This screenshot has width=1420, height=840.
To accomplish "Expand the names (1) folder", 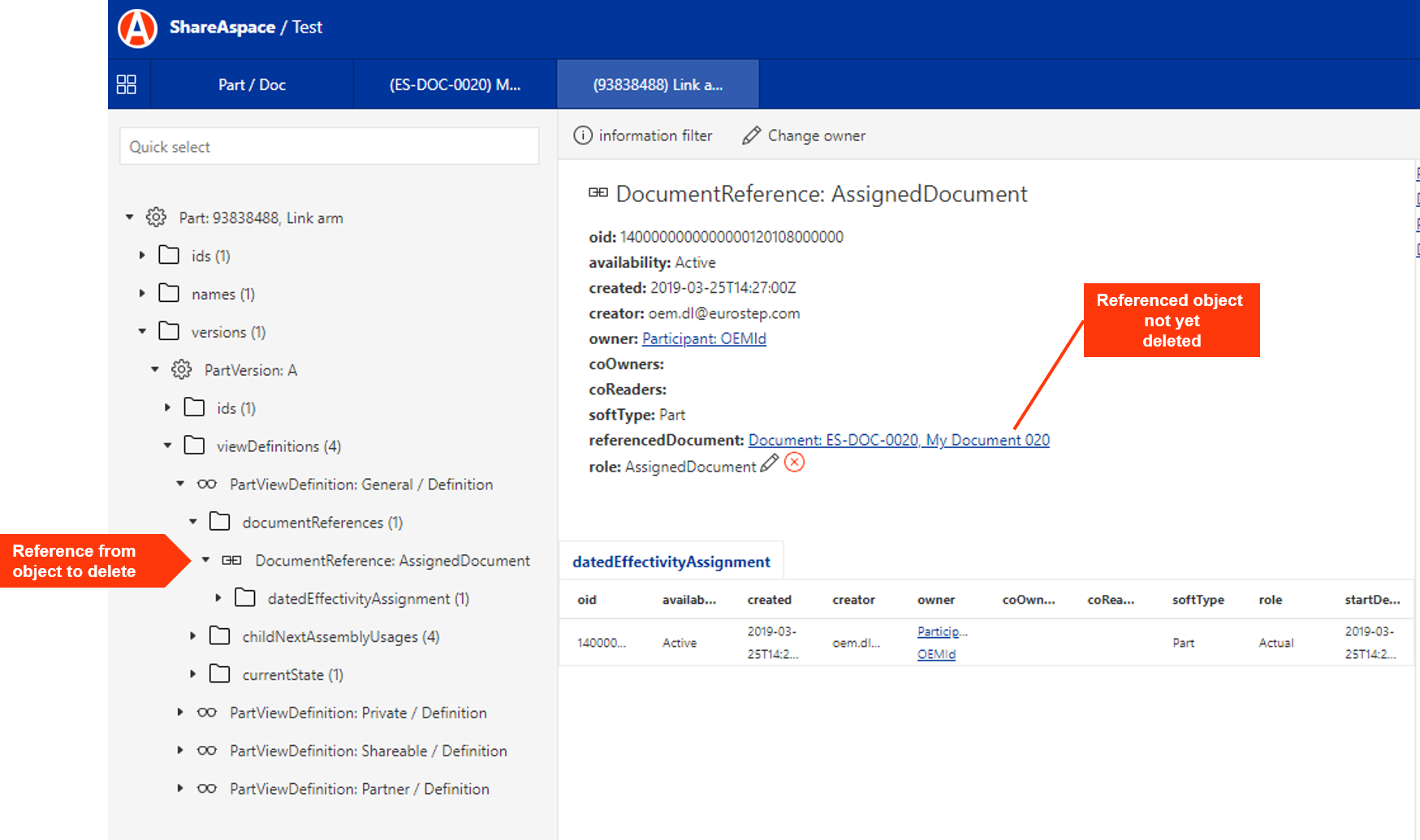I will (x=142, y=294).
